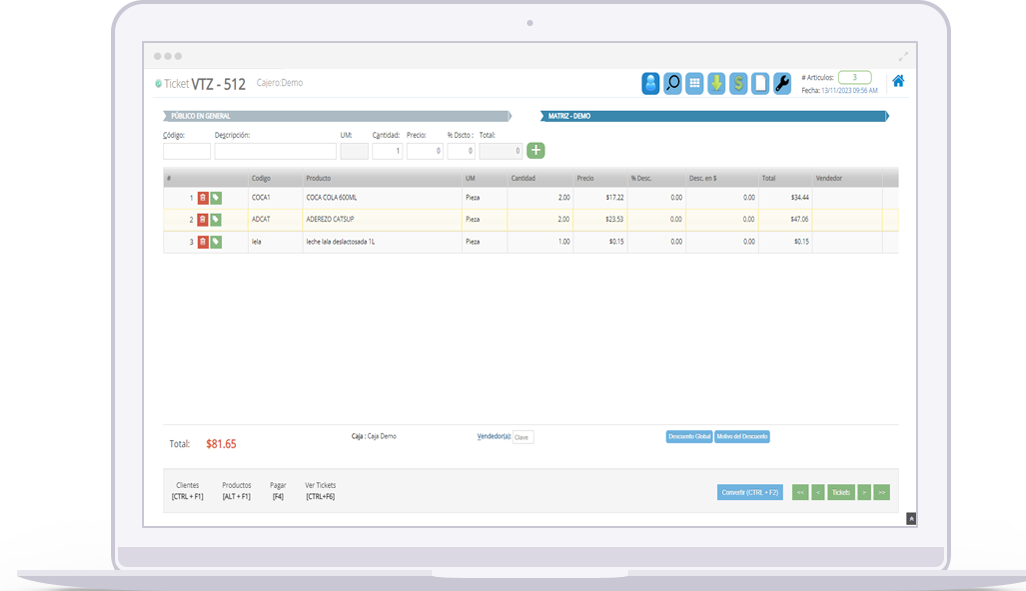1026x591 pixels.
Task: Click the expand arrows icon in window corner
Action: pos(903,56)
